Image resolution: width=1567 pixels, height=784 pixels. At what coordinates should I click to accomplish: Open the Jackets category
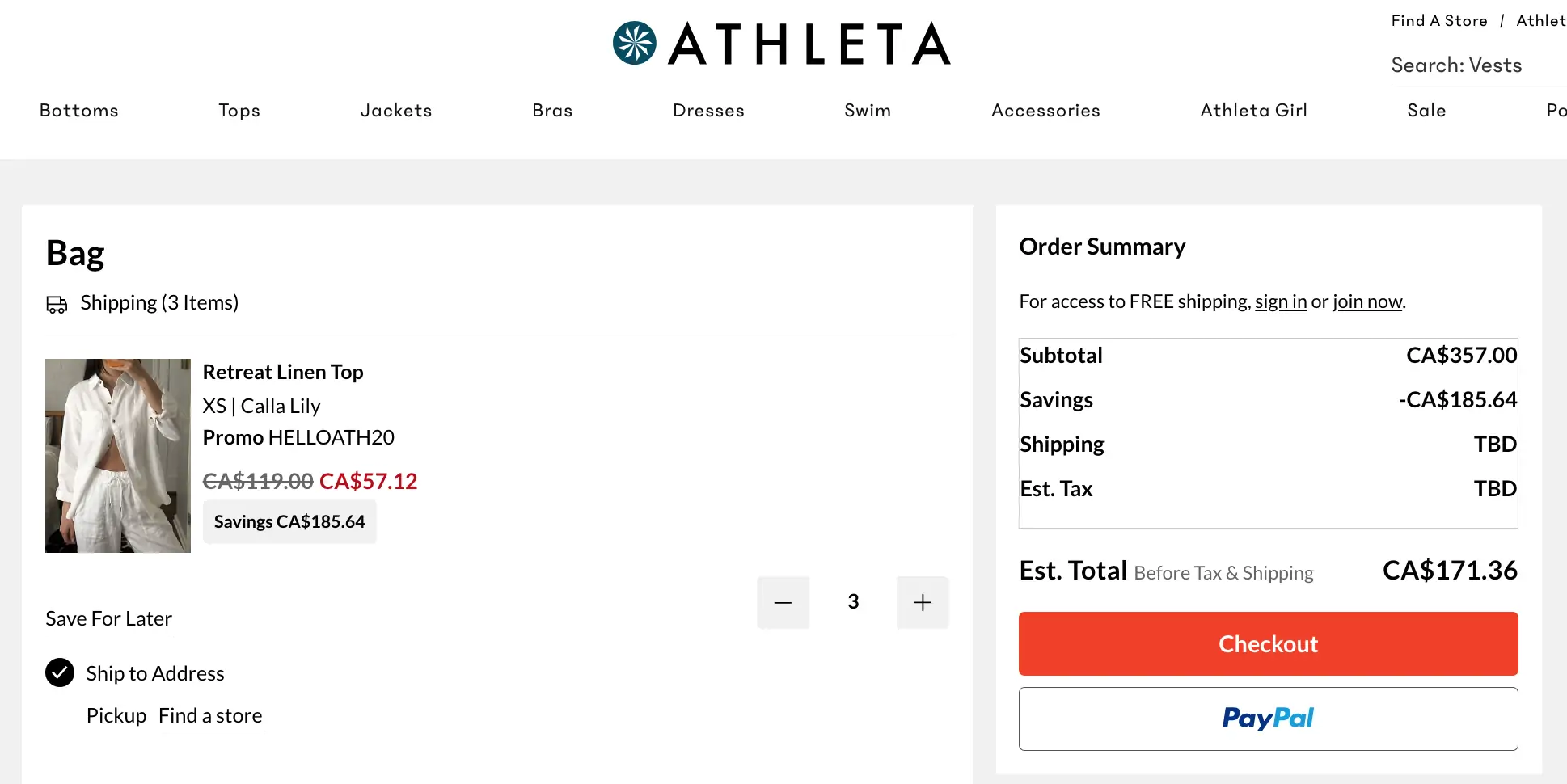396,111
